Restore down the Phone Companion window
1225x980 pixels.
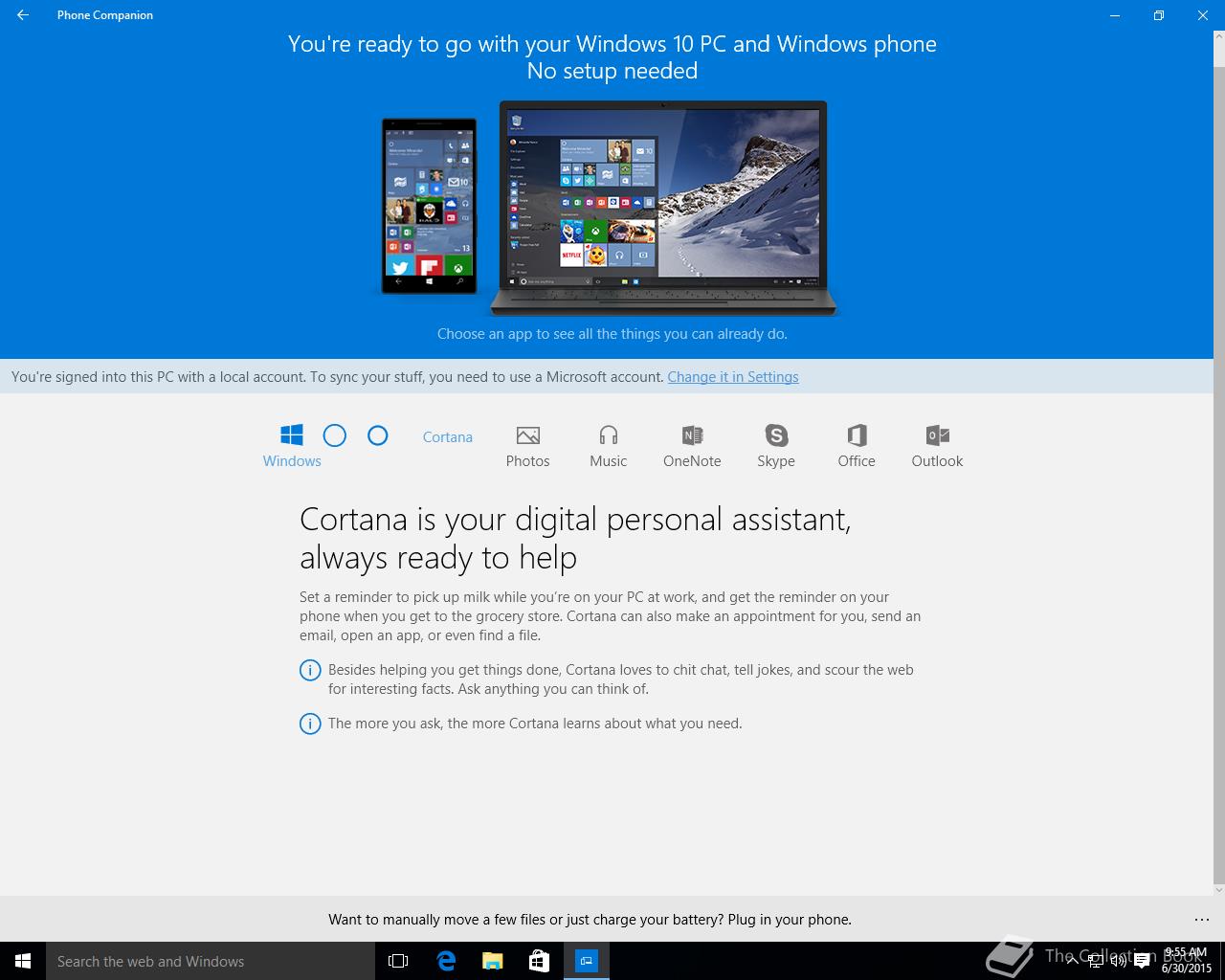1158,15
